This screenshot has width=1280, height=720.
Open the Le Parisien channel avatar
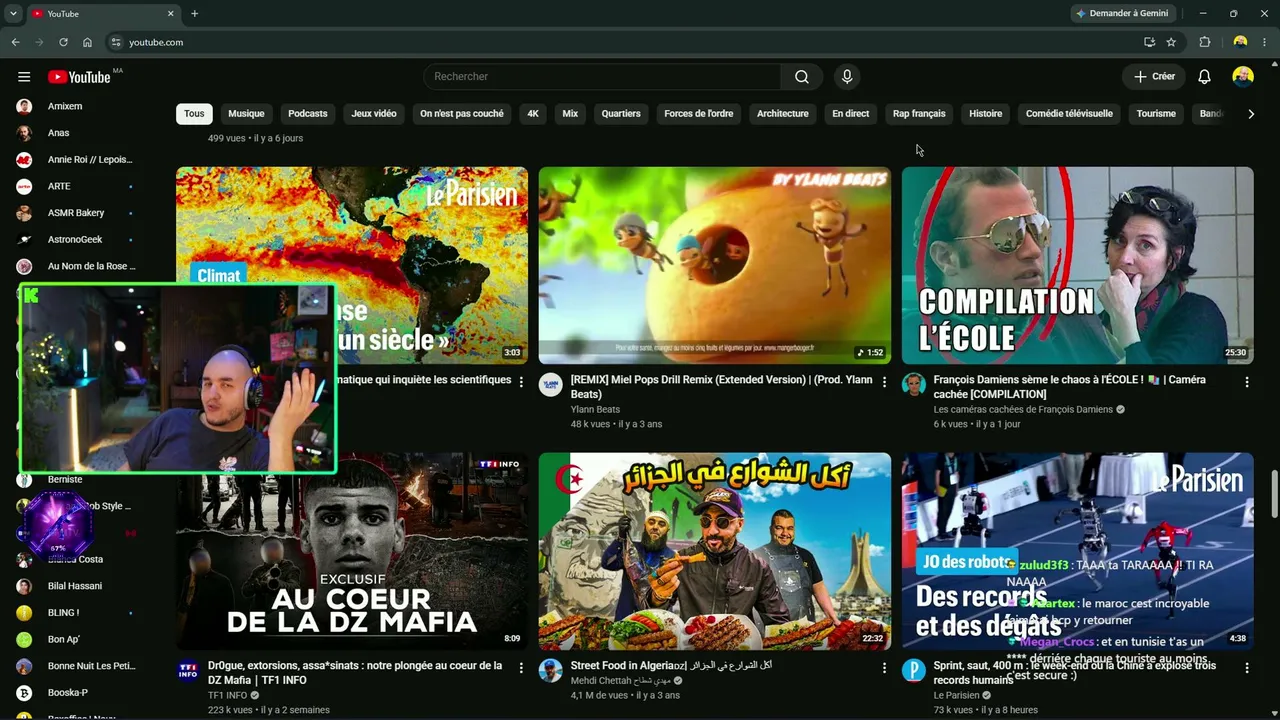click(914, 671)
